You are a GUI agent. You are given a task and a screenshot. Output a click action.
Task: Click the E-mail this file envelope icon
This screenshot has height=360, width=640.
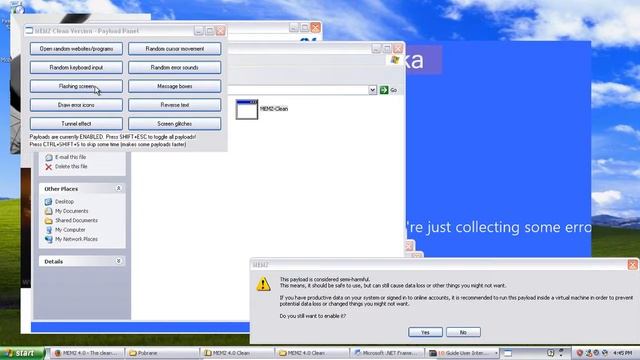point(49,157)
